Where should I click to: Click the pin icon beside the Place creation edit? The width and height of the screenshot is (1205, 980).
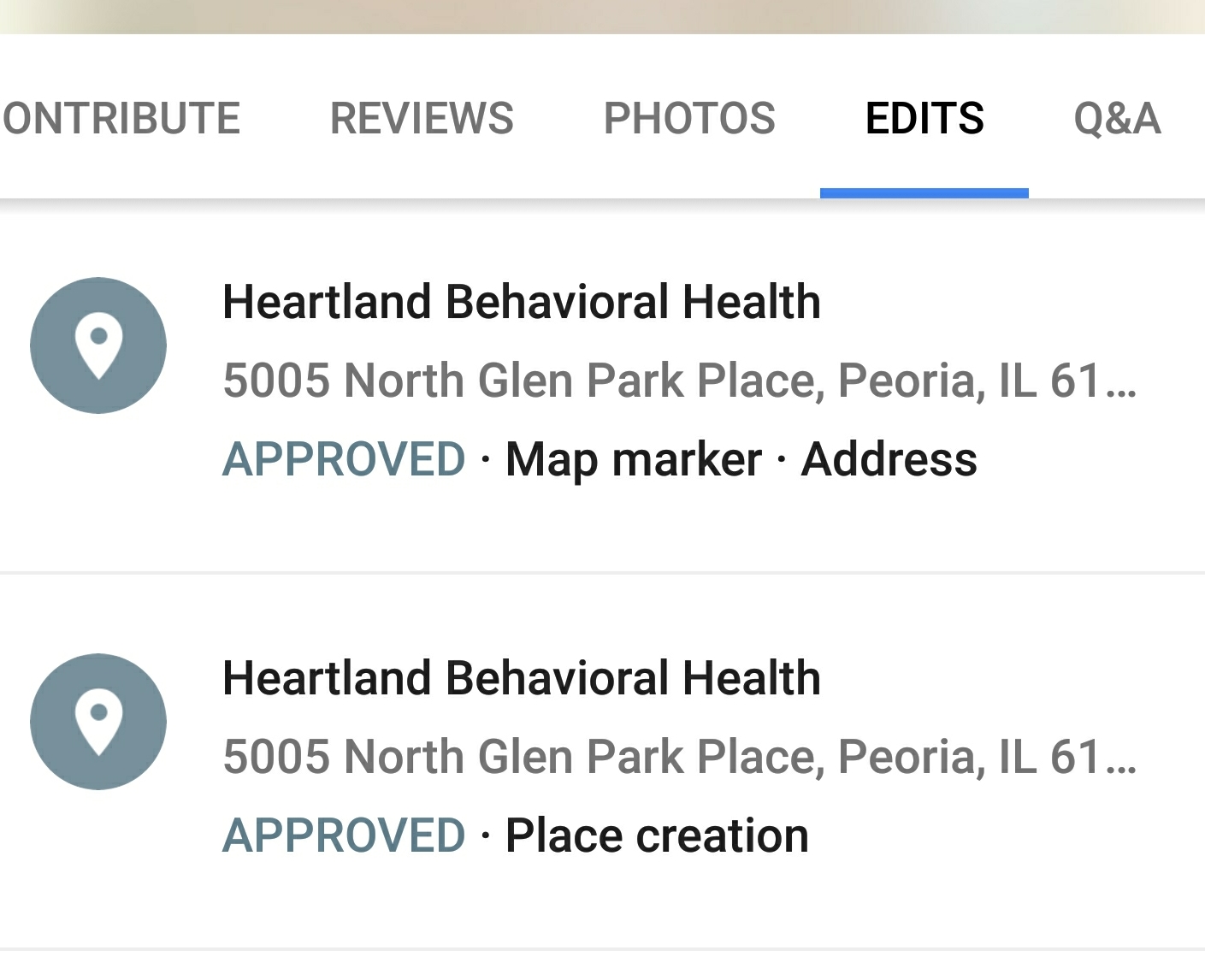[x=98, y=722]
